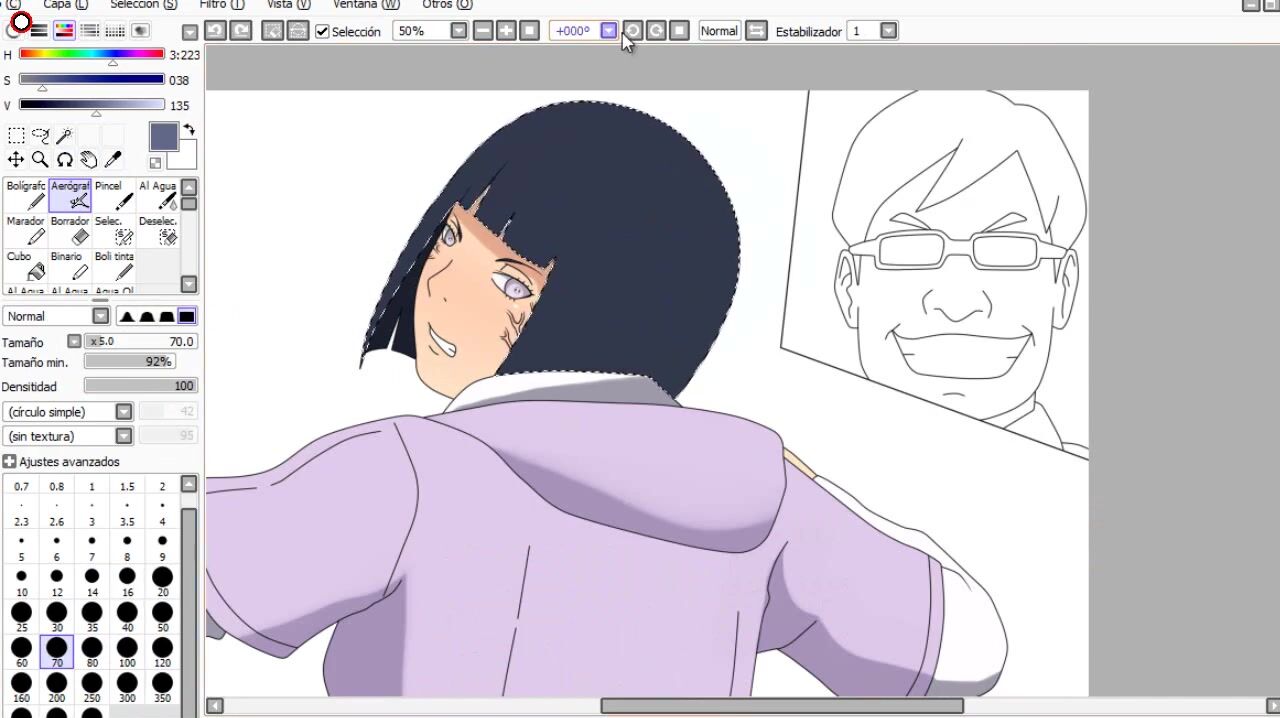1280x718 pixels.
Task: Open the Ventana menu
Action: tap(366, 5)
